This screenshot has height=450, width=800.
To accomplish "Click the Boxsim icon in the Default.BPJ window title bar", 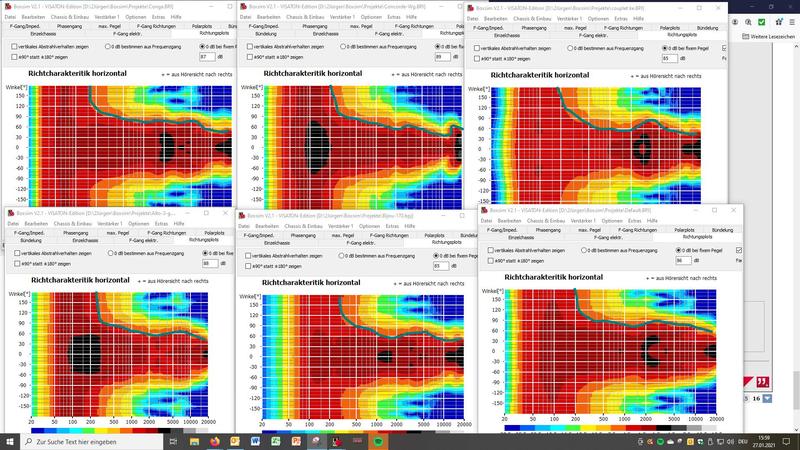I will (x=484, y=210).
